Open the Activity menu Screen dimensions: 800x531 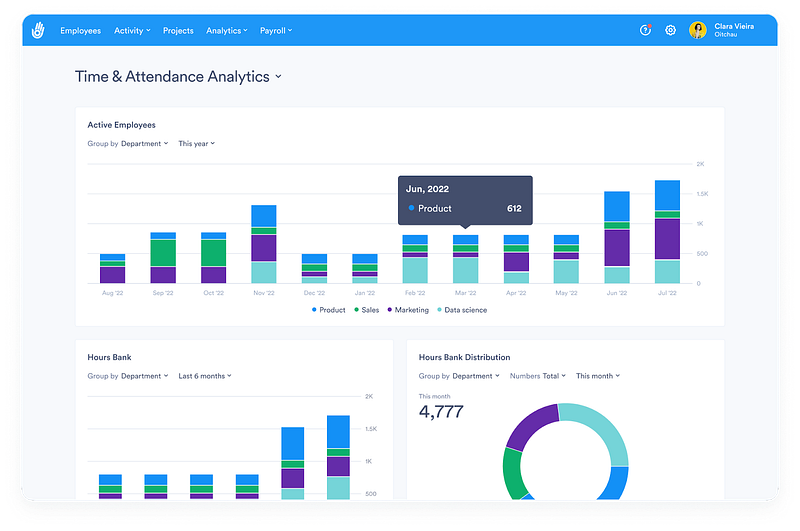point(132,31)
